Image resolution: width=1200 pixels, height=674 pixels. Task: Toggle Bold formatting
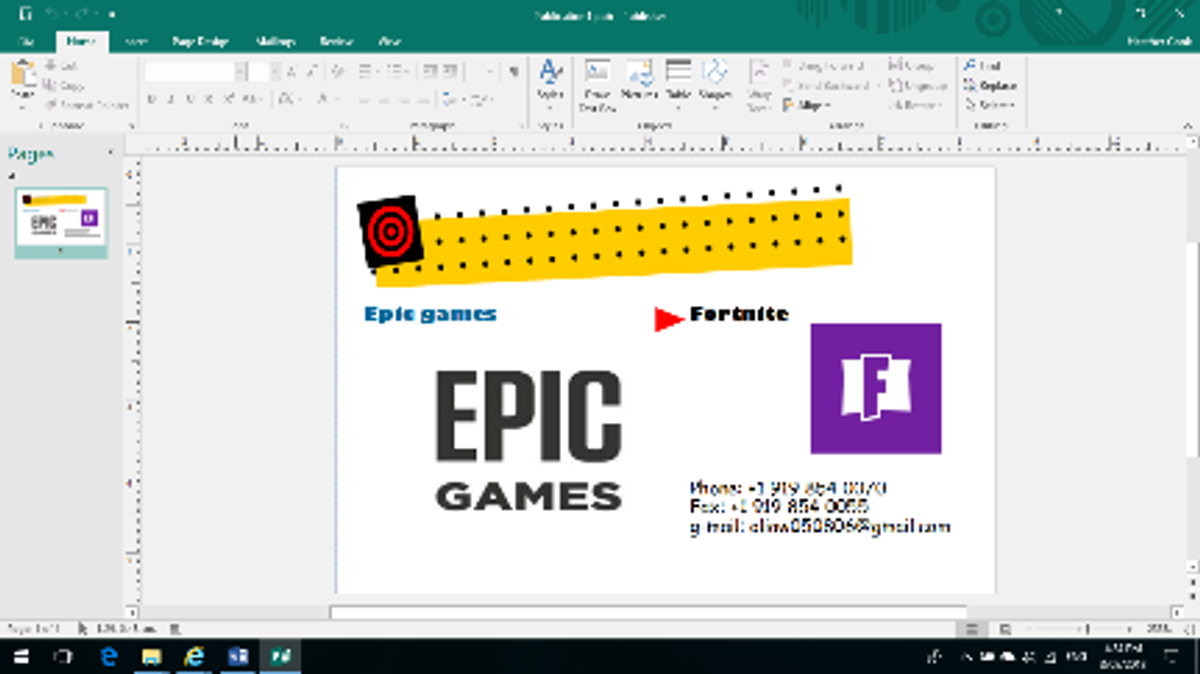pos(152,99)
